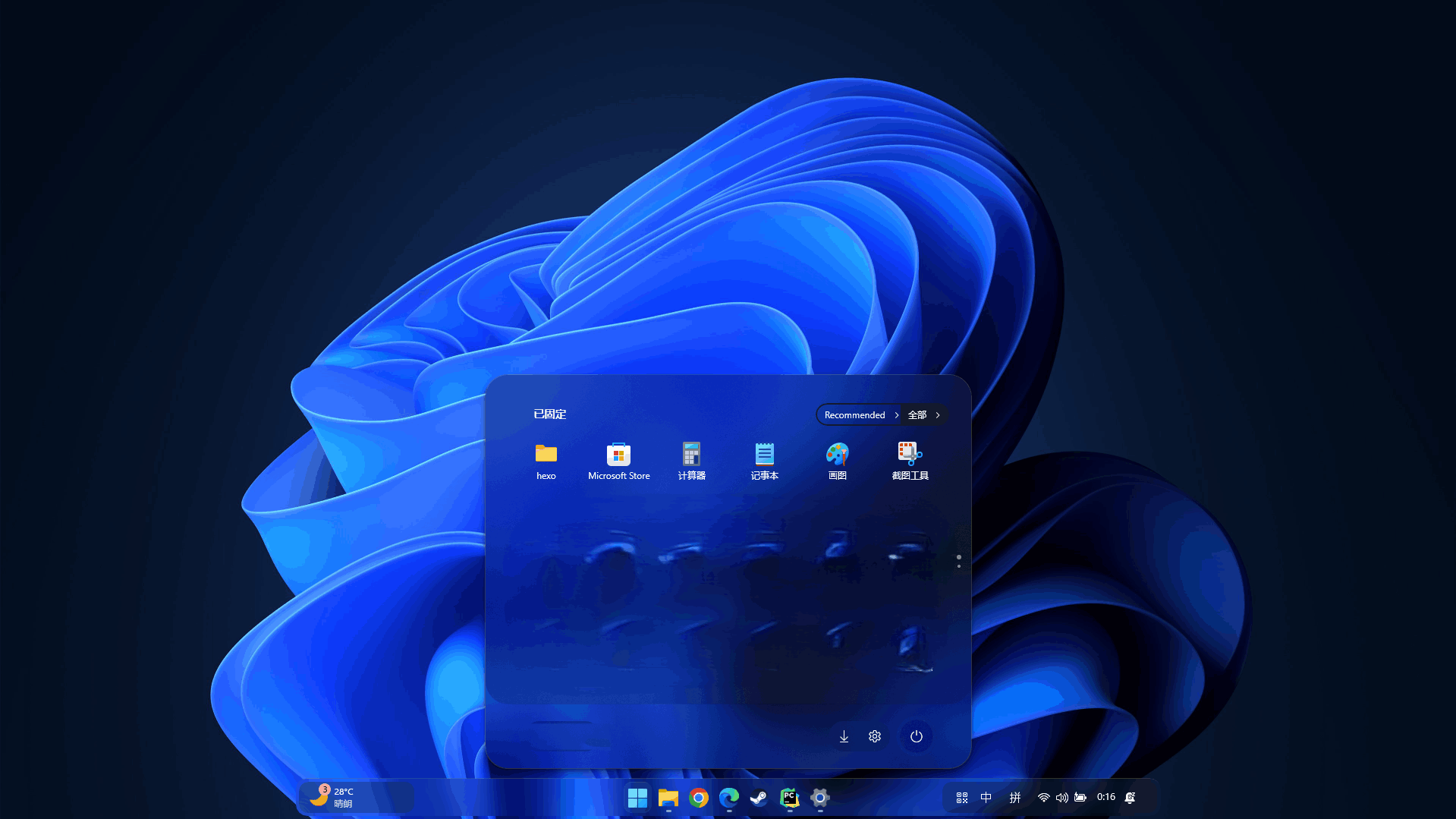
Task: Click the Start button on the taskbar
Action: [637, 798]
